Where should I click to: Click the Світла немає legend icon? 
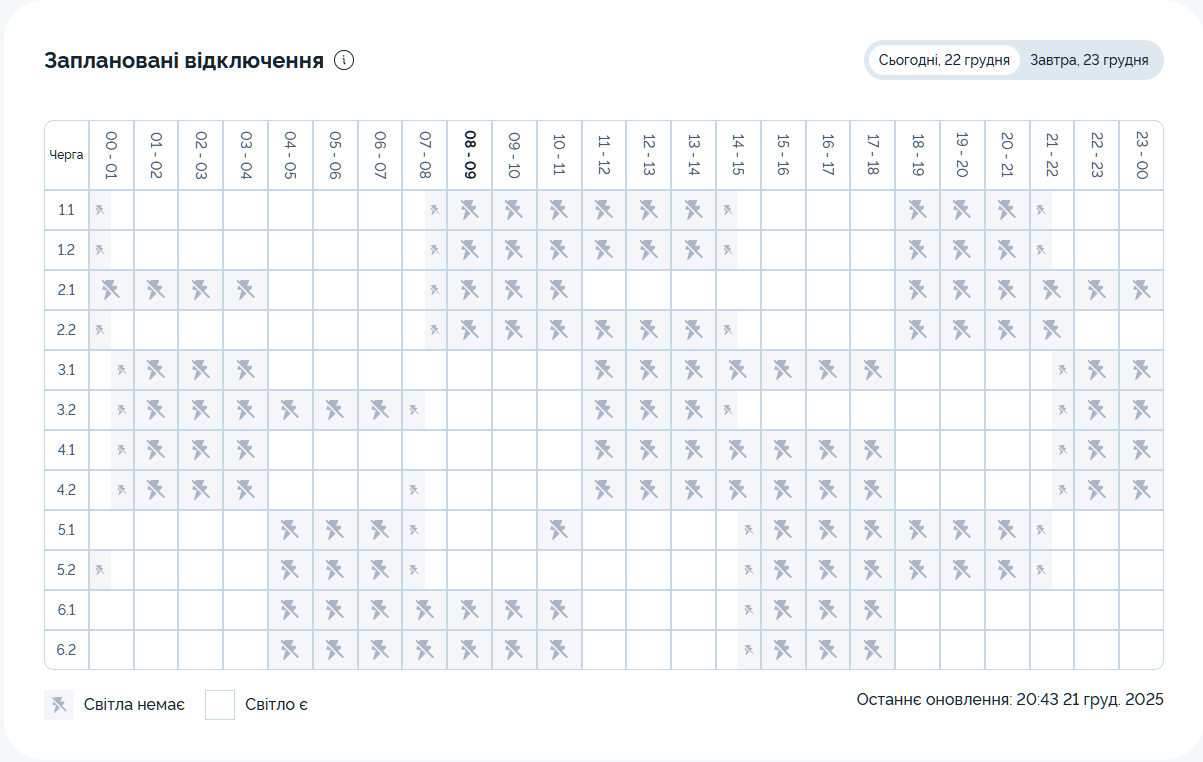(x=59, y=705)
